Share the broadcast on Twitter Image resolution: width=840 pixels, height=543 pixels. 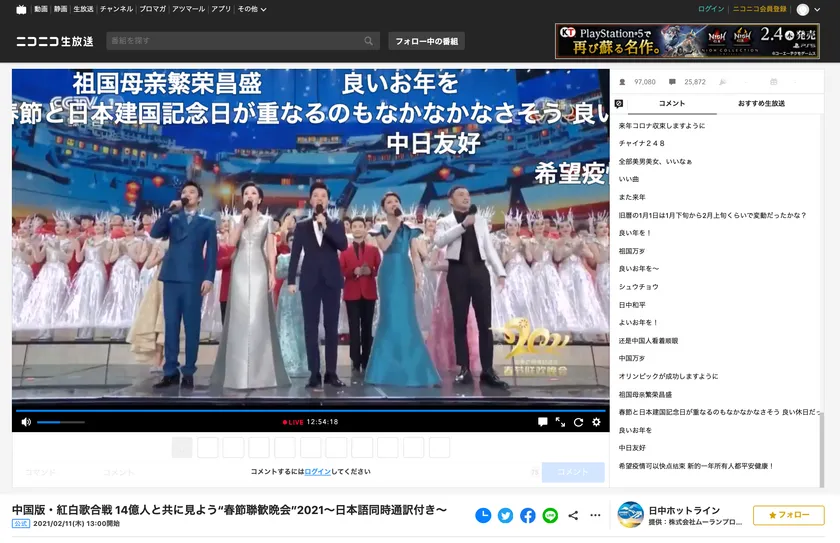(505, 515)
